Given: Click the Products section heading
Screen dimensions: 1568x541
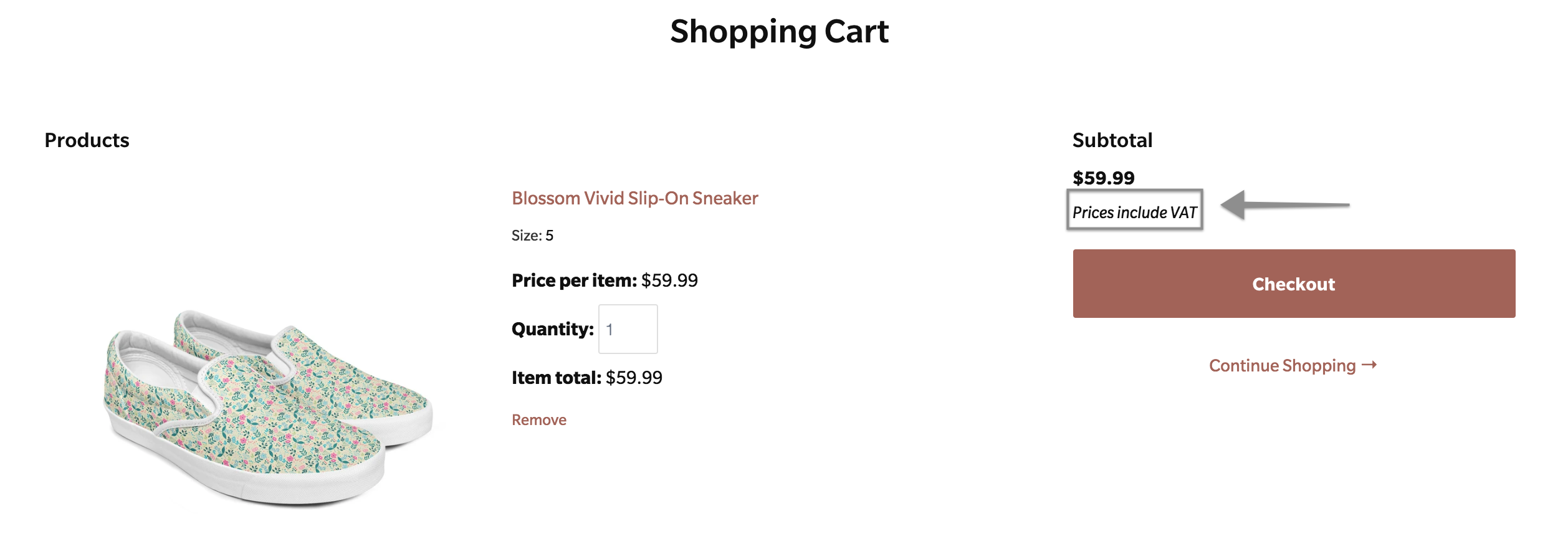Looking at the screenshot, I should tap(87, 140).
